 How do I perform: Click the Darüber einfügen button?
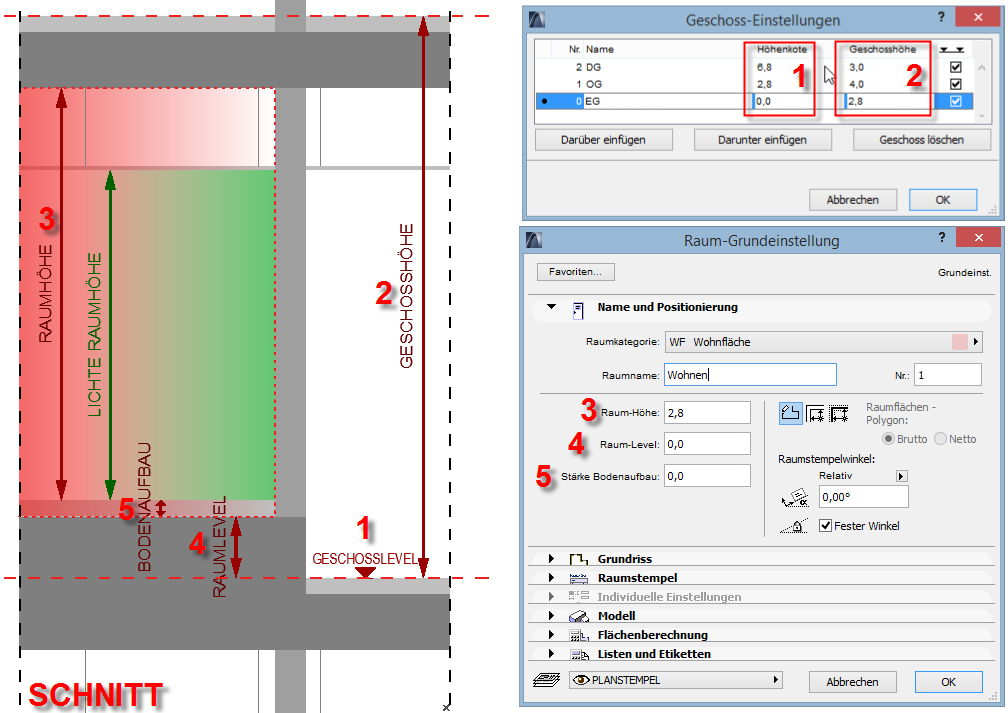604,140
